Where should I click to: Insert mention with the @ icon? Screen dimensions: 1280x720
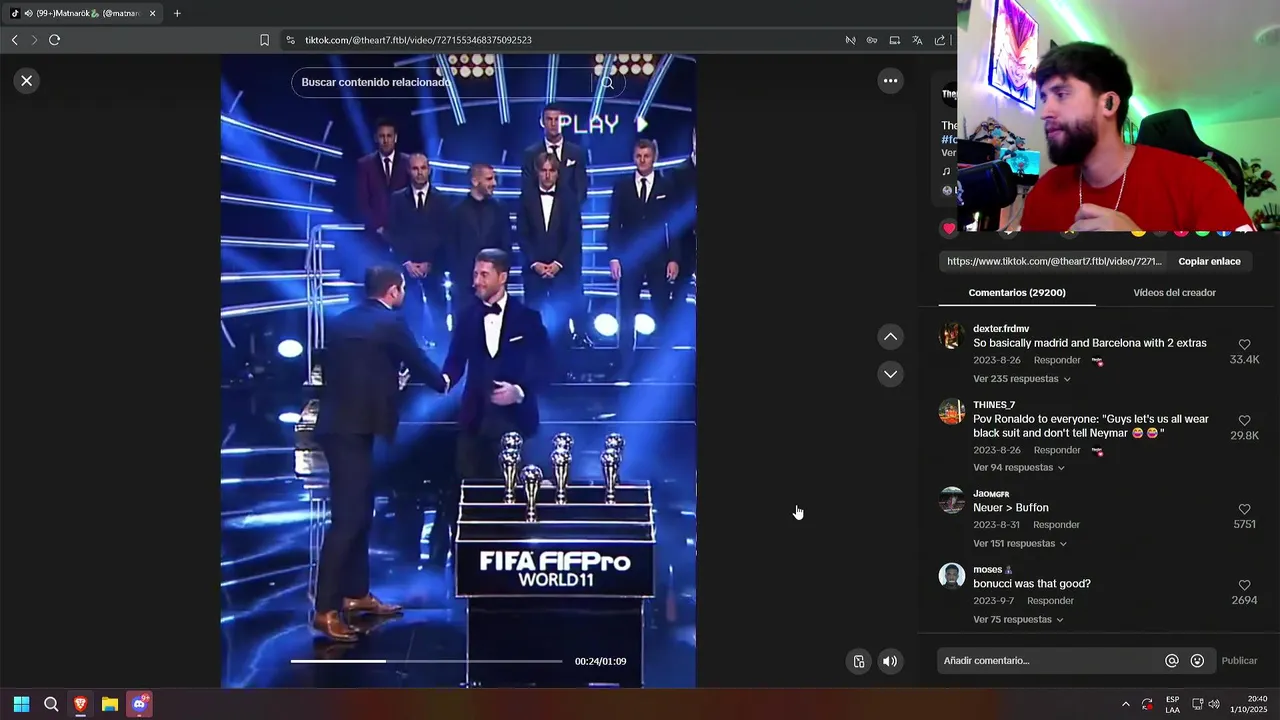[1171, 661]
